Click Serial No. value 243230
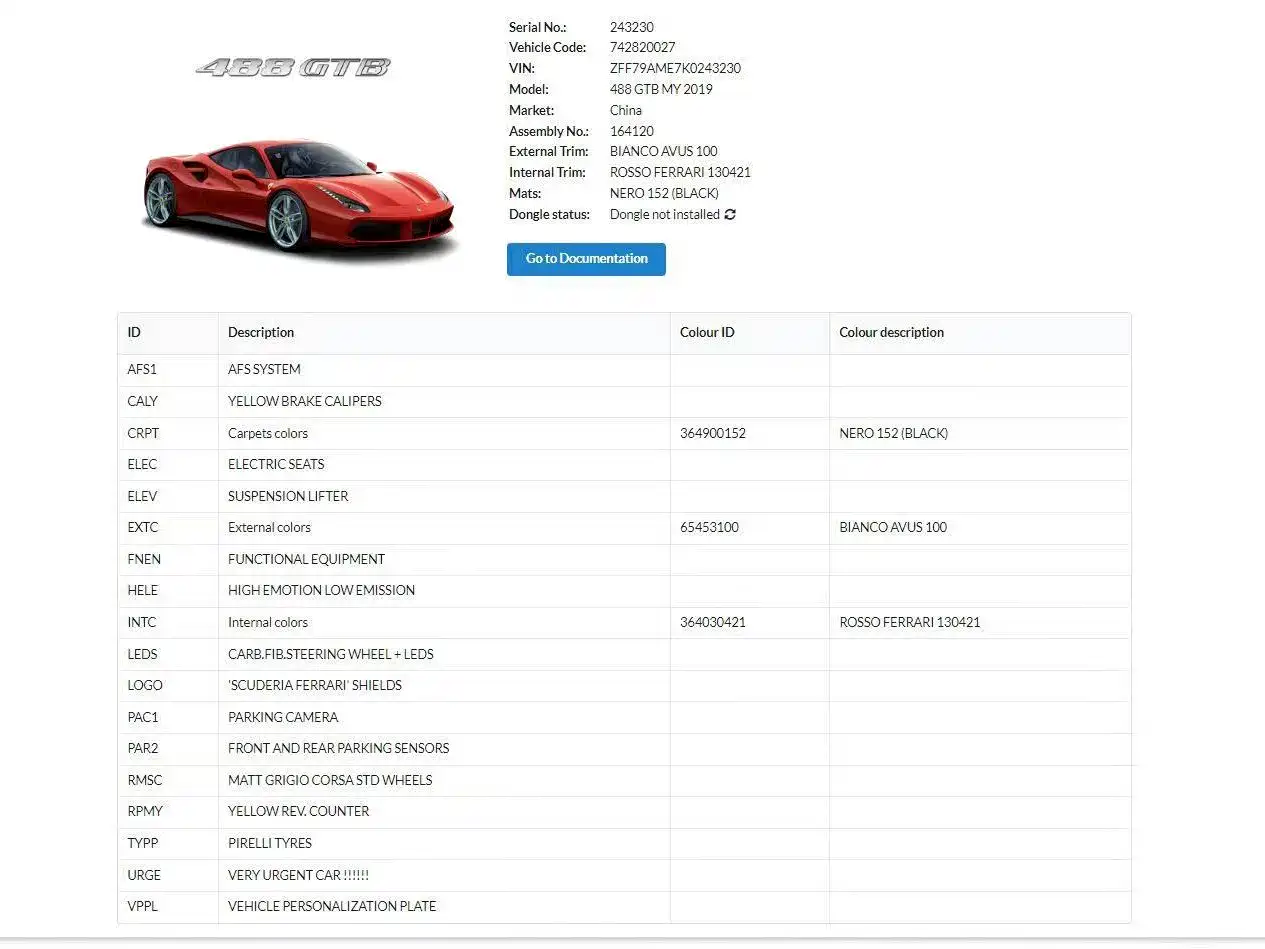 click(632, 28)
